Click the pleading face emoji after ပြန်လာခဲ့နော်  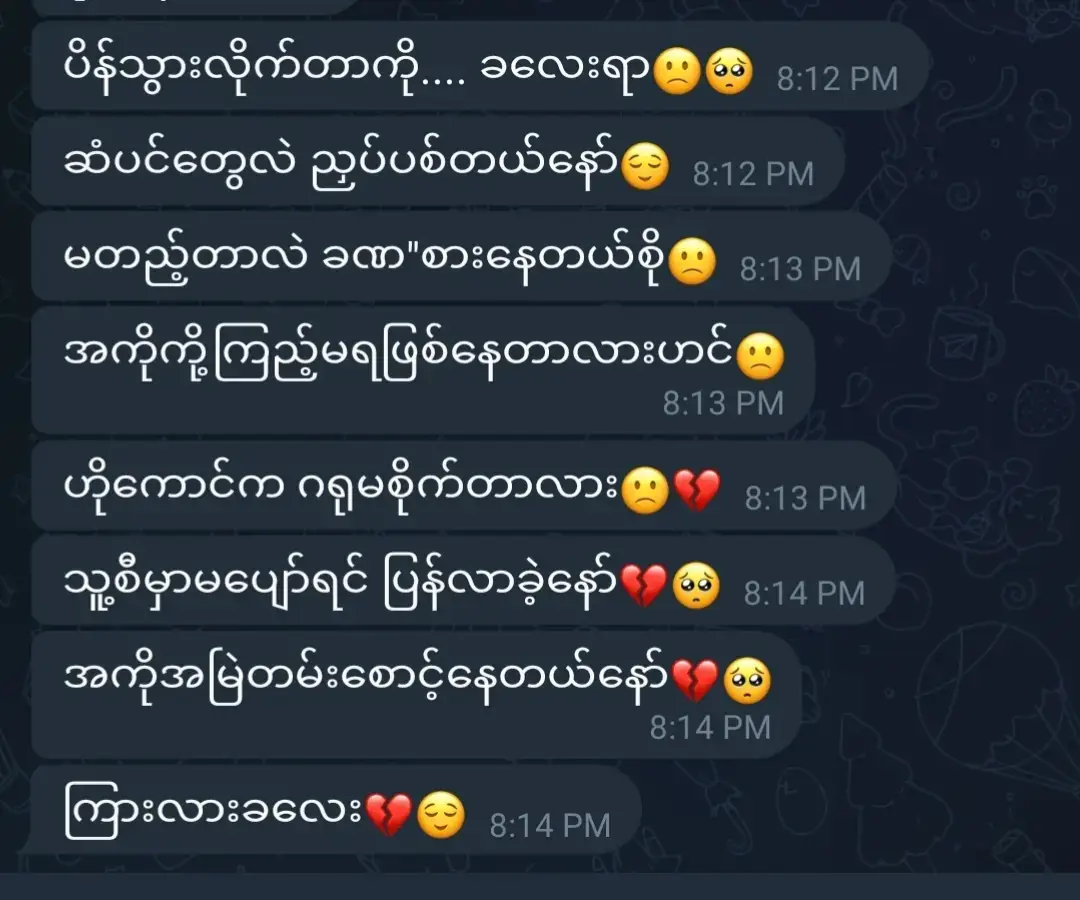pos(696,585)
